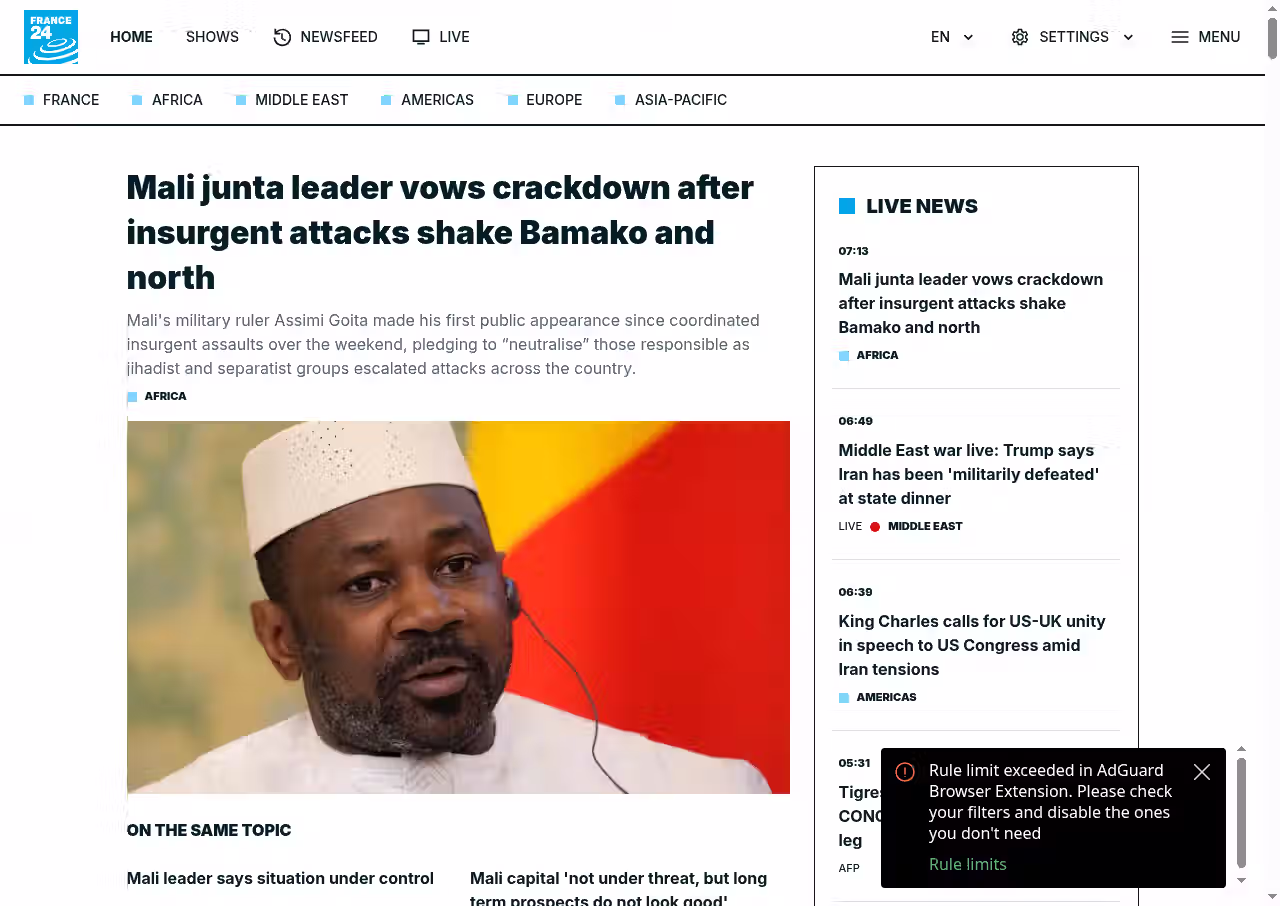
Task: Click the Live TV screen icon
Action: [421, 37]
